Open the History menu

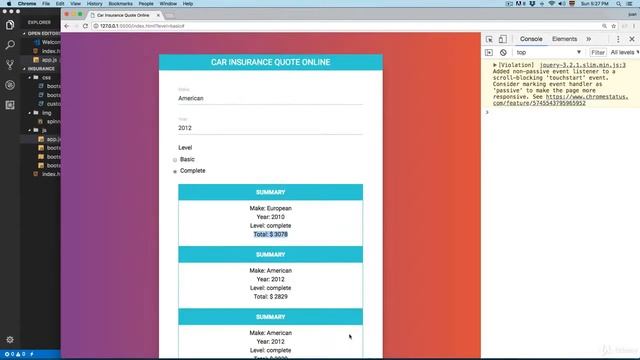94,4
